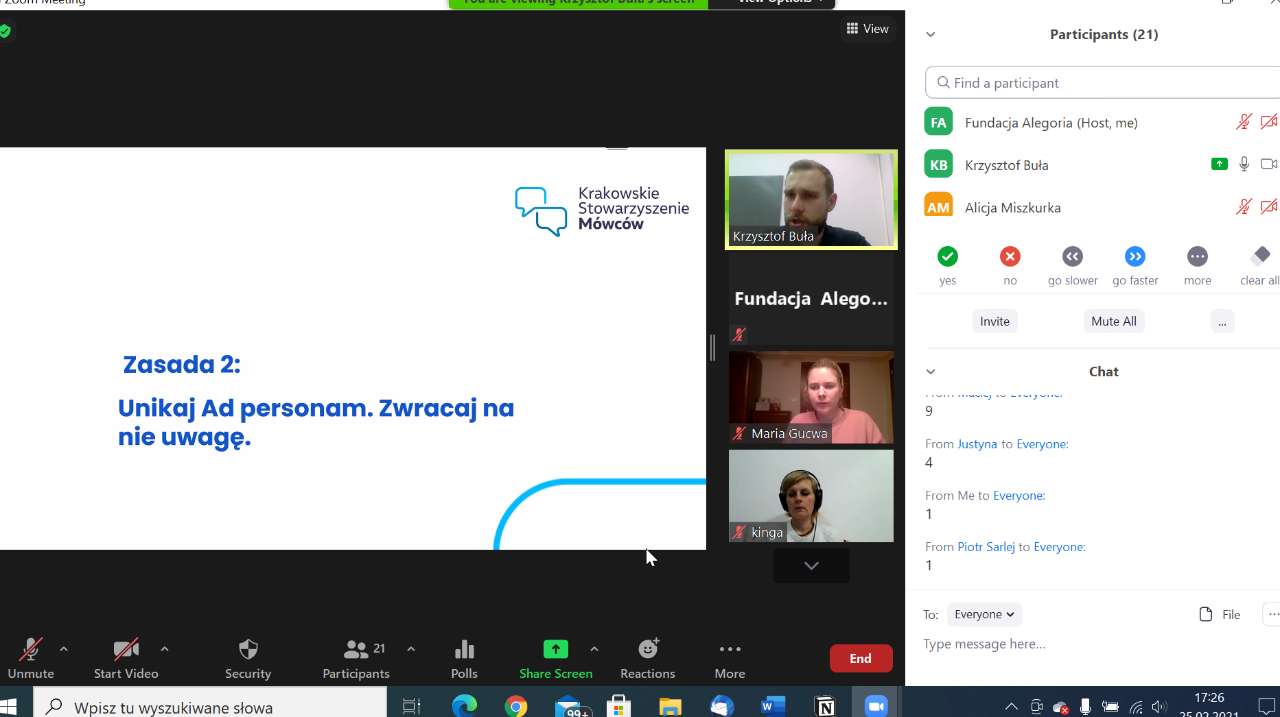Image resolution: width=1280 pixels, height=717 pixels.
Task: Open the Security shield icon
Action: point(248,649)
